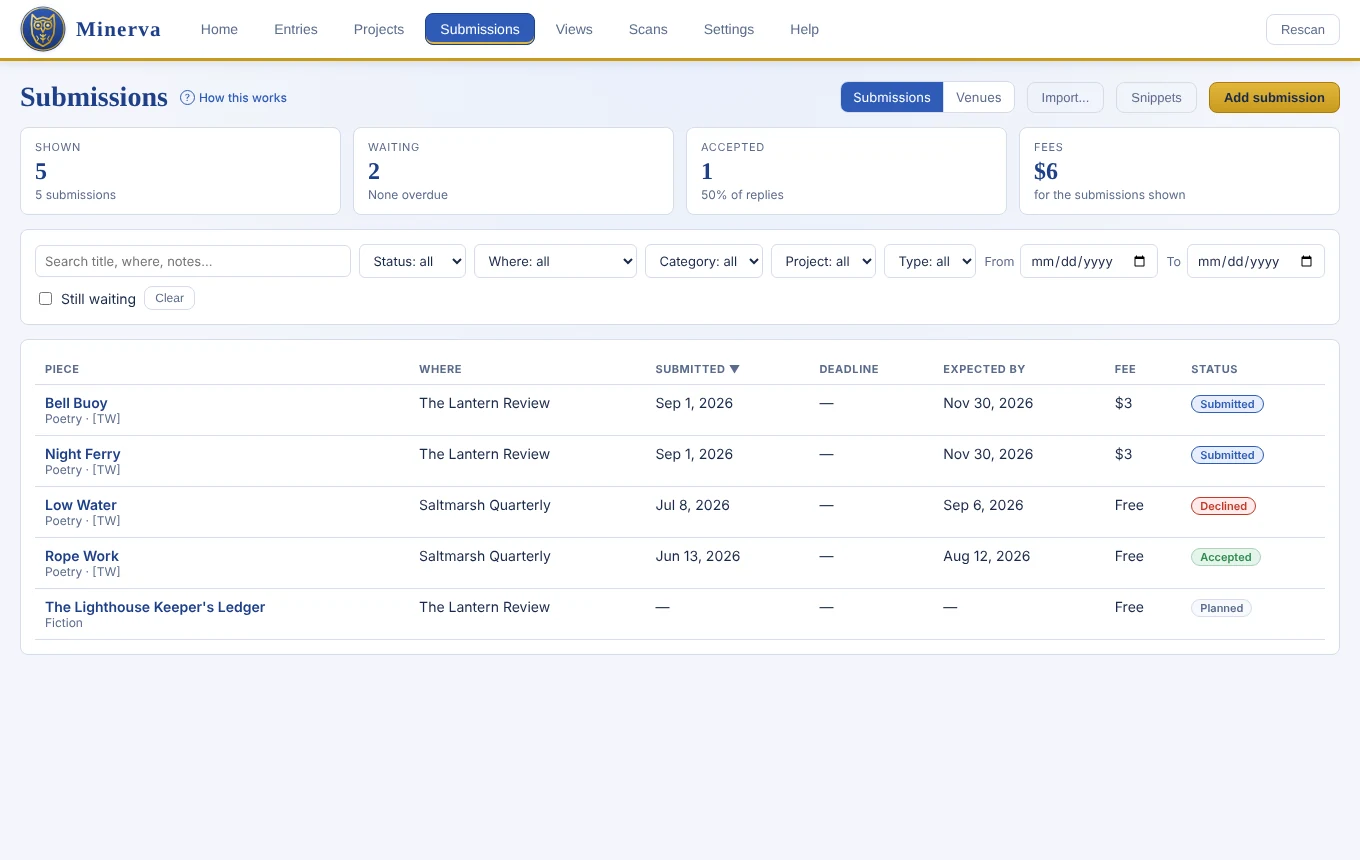This screenshot has height=860, width=1360.
Task: Click the Accepted status badge
Action: point(1226,557)
